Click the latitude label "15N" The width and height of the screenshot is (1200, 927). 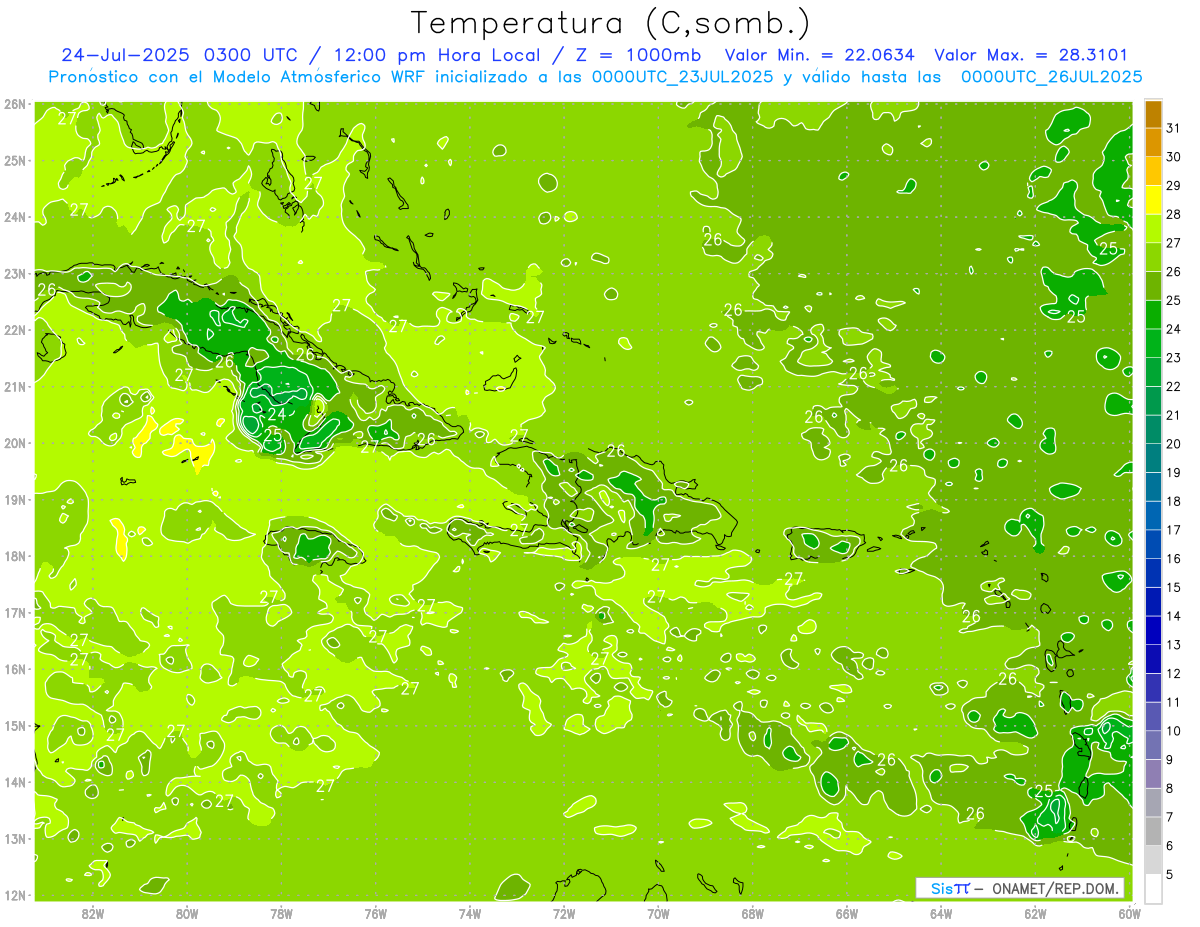pyautogui.click(x=14, y=725)
